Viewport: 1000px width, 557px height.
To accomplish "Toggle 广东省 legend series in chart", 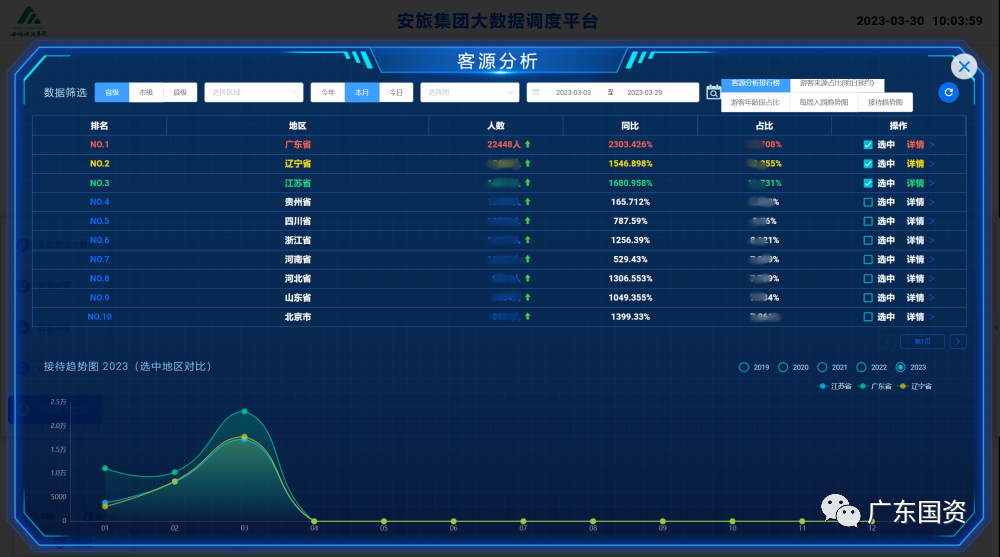I will [x=875, y=386].
